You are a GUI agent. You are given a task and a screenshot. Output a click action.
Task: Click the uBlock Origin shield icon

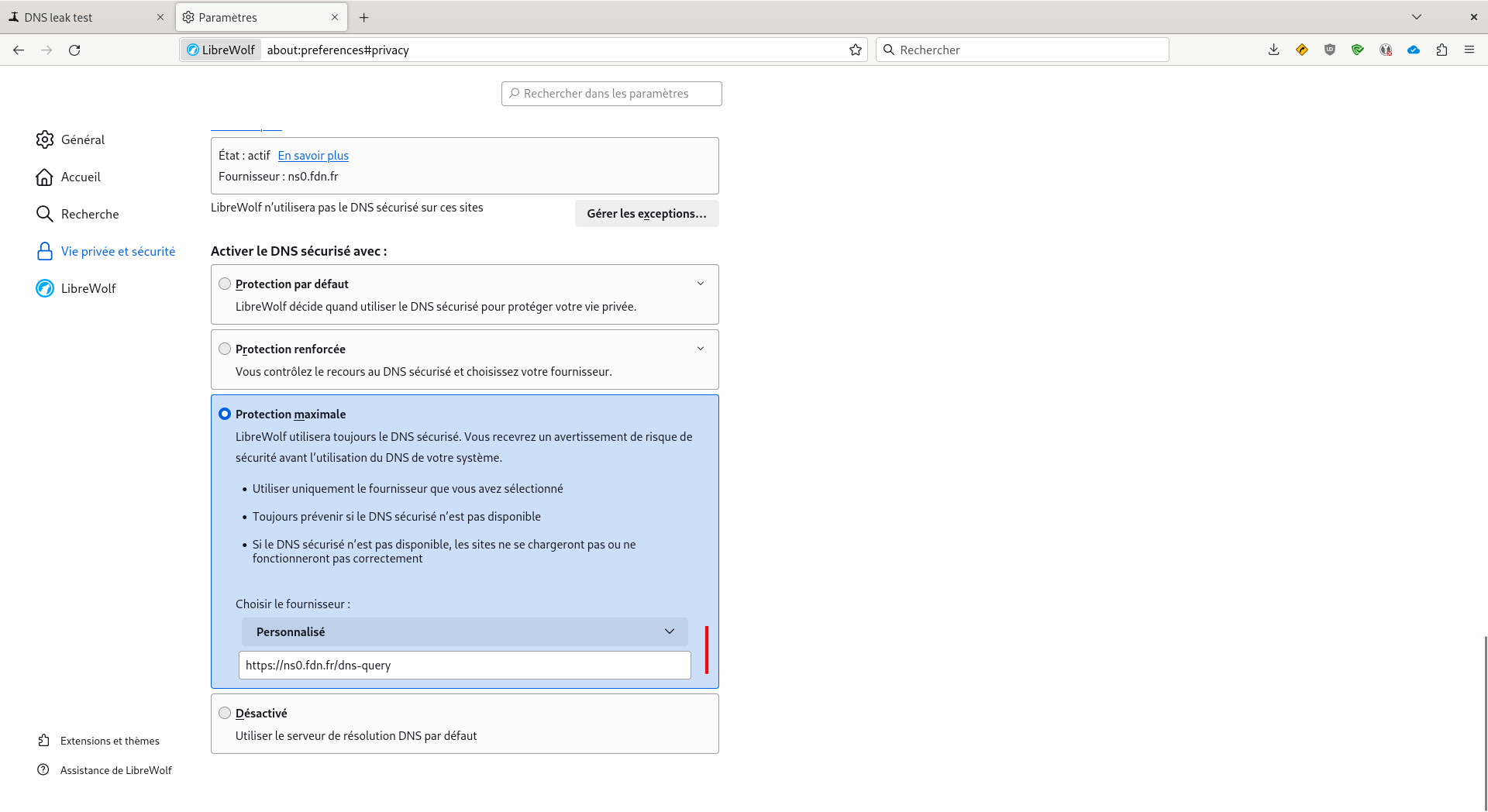click(1330, 50)
